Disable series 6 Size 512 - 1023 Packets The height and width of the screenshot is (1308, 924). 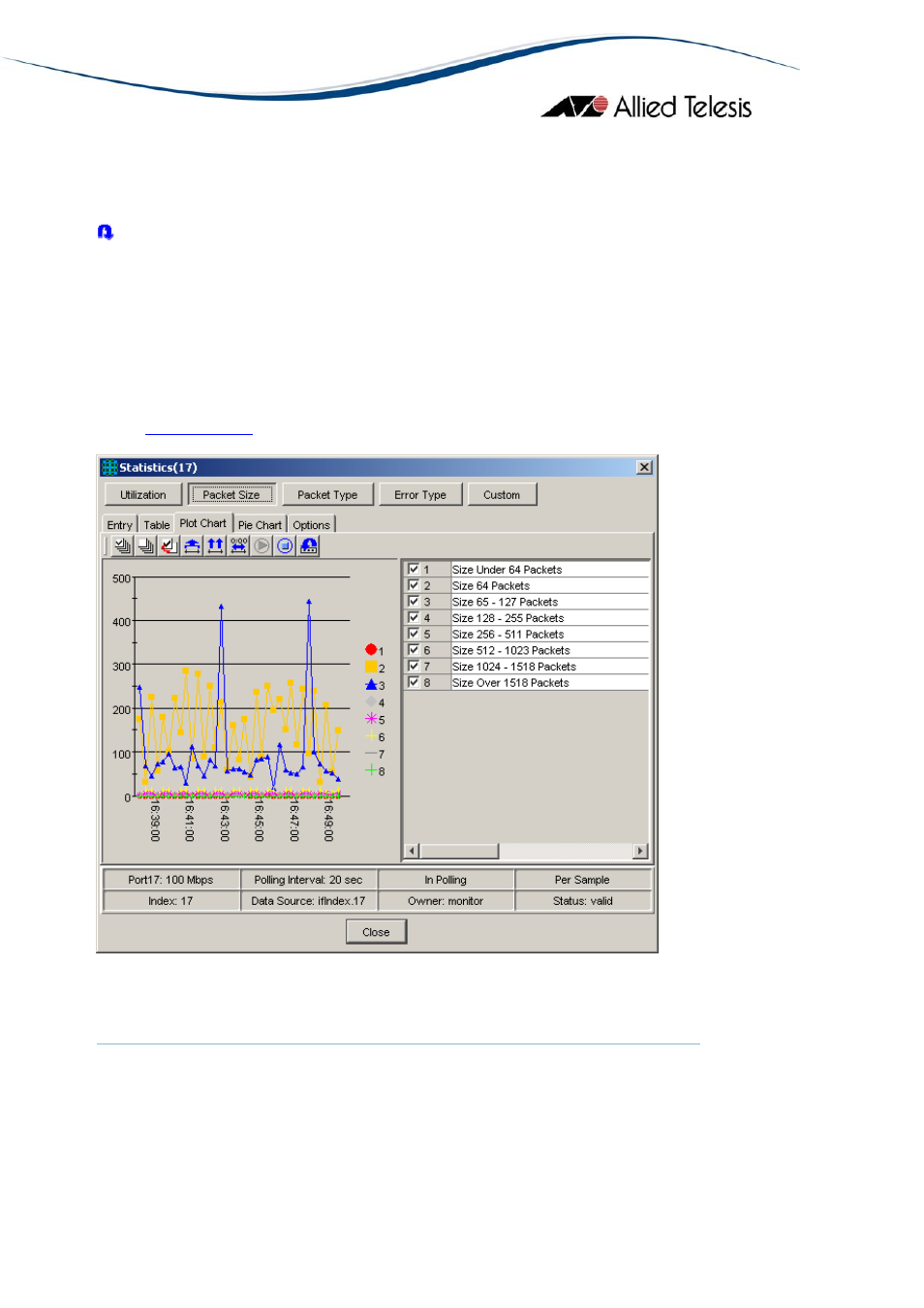tap(414, 650)
